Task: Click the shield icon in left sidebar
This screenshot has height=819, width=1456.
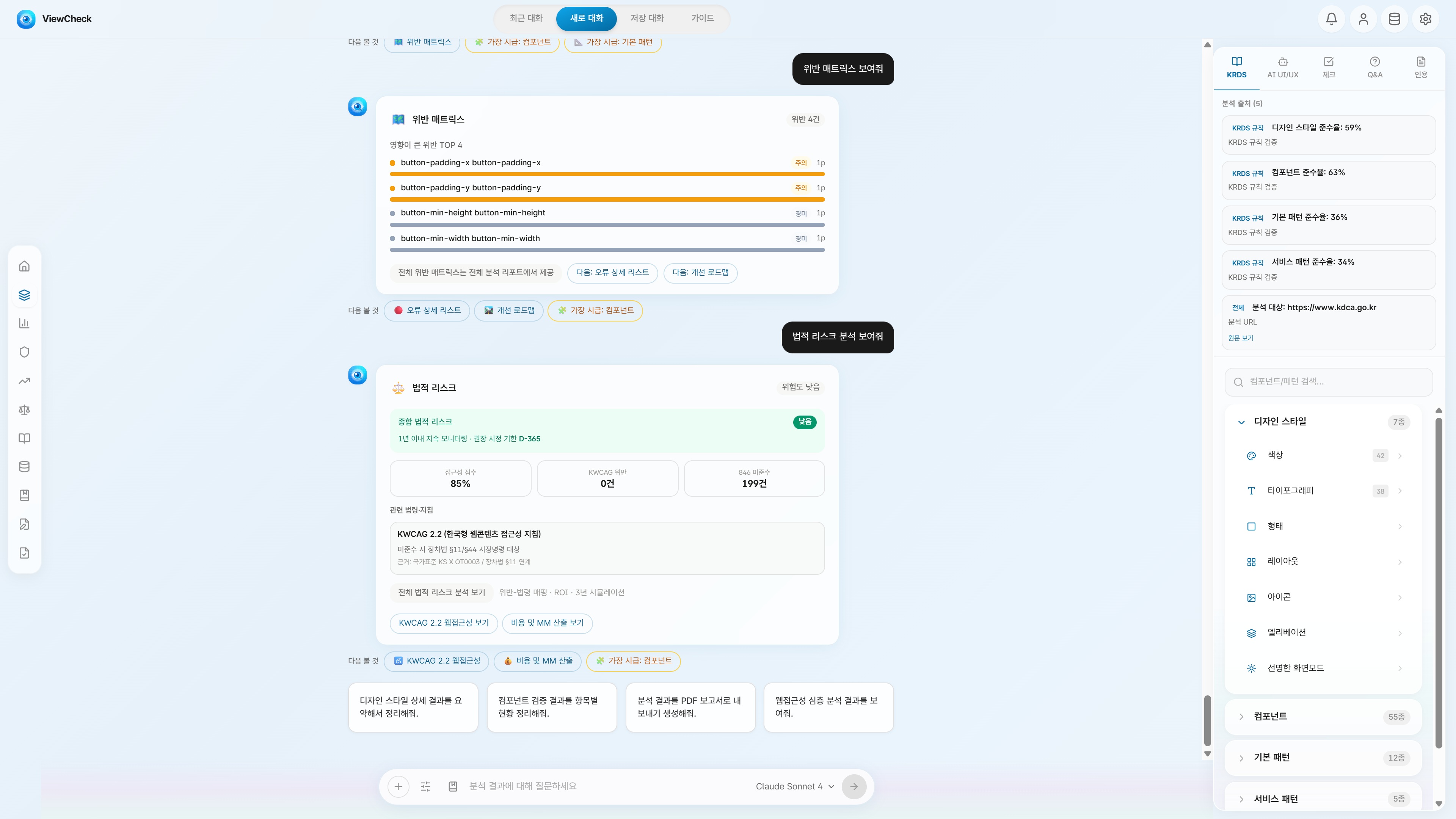Action: click(24, 352)
